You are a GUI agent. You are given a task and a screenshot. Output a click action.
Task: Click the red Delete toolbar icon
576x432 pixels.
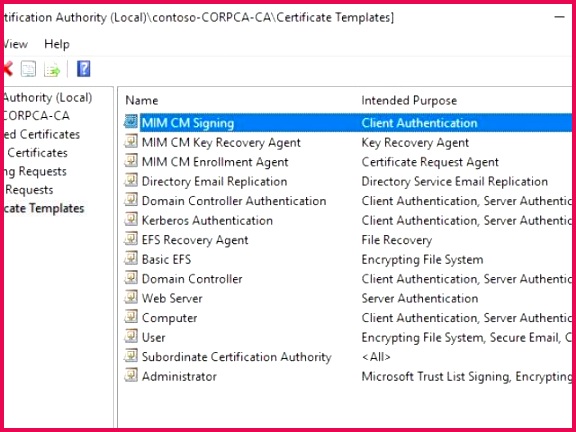pos(8,69)
